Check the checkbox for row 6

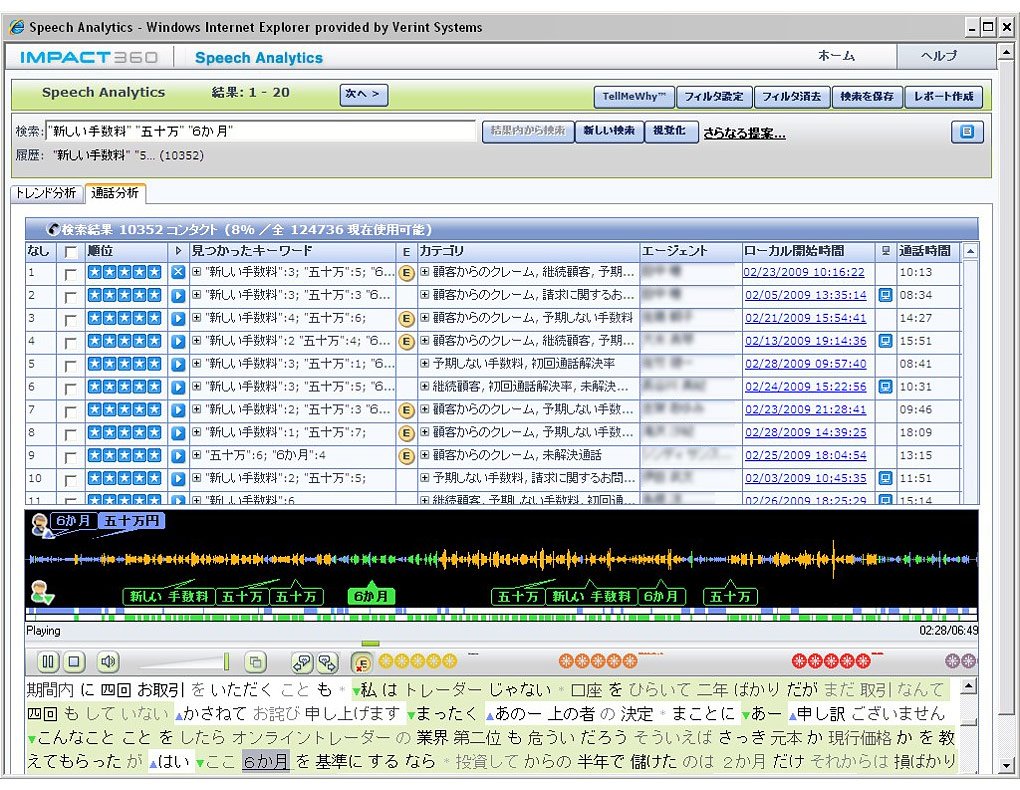(70, 388)
